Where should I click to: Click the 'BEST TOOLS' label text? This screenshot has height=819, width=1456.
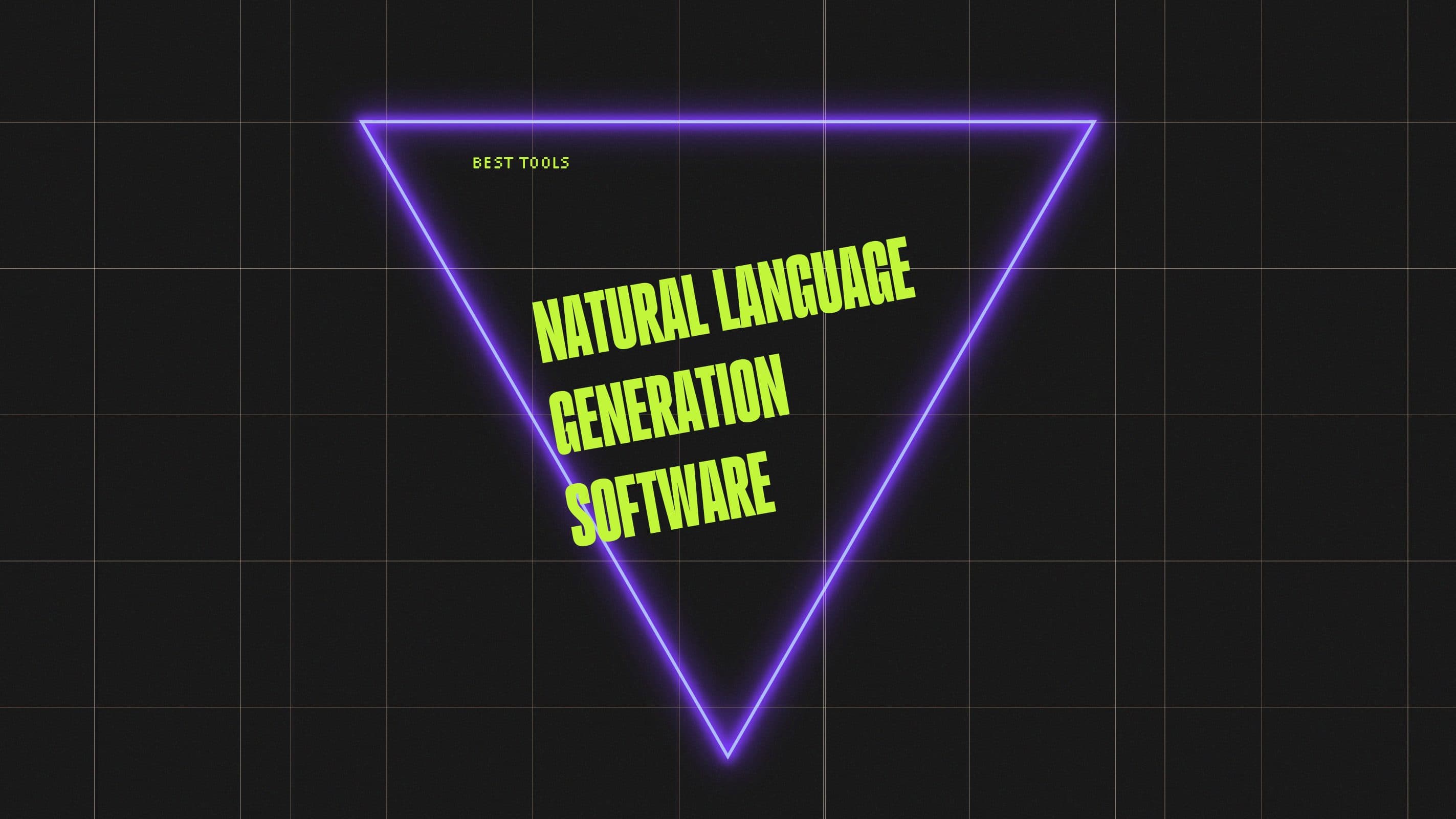coord(521,163)
